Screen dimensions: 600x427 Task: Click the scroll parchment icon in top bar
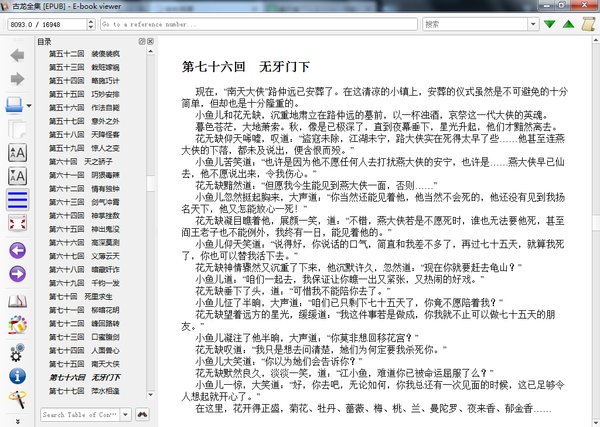coord(588,24)
